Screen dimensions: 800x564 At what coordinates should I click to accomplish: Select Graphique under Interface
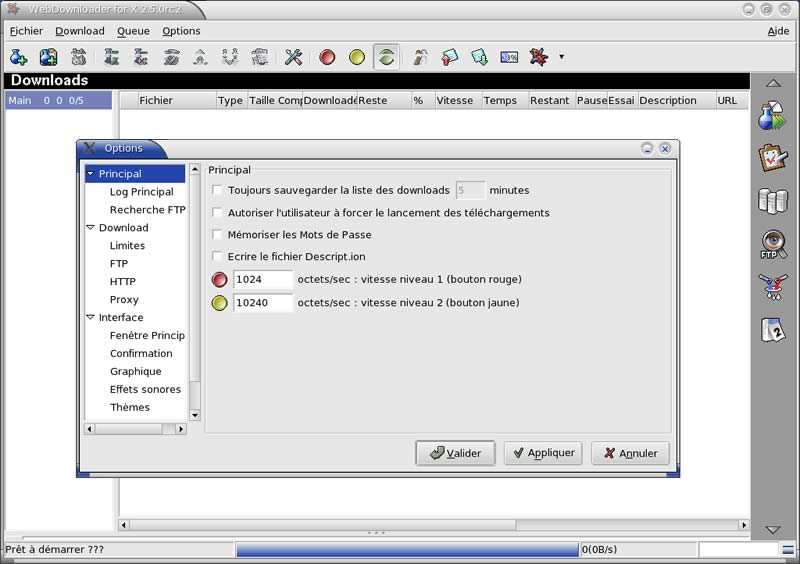pyautogui.click(x=136, y=371)
